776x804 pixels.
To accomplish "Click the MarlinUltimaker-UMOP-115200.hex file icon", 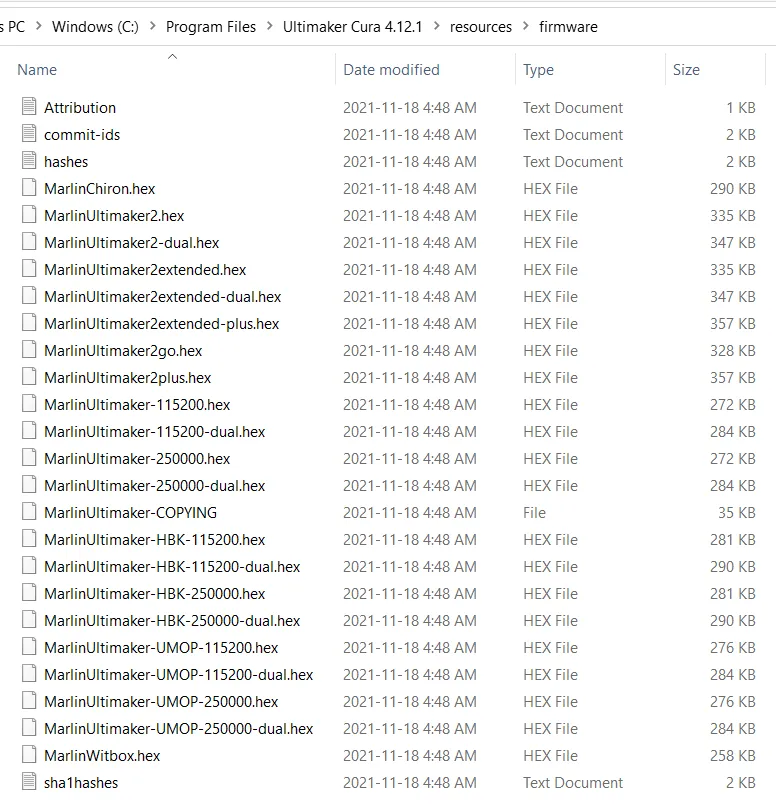I will (x=29, y=647).
